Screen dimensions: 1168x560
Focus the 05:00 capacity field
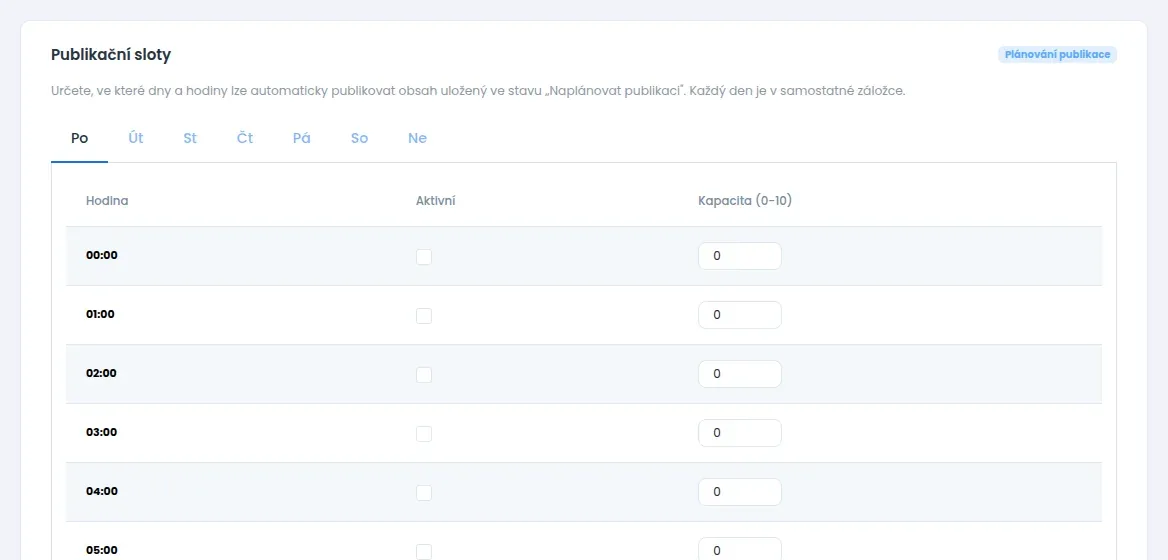pos(740,550)
